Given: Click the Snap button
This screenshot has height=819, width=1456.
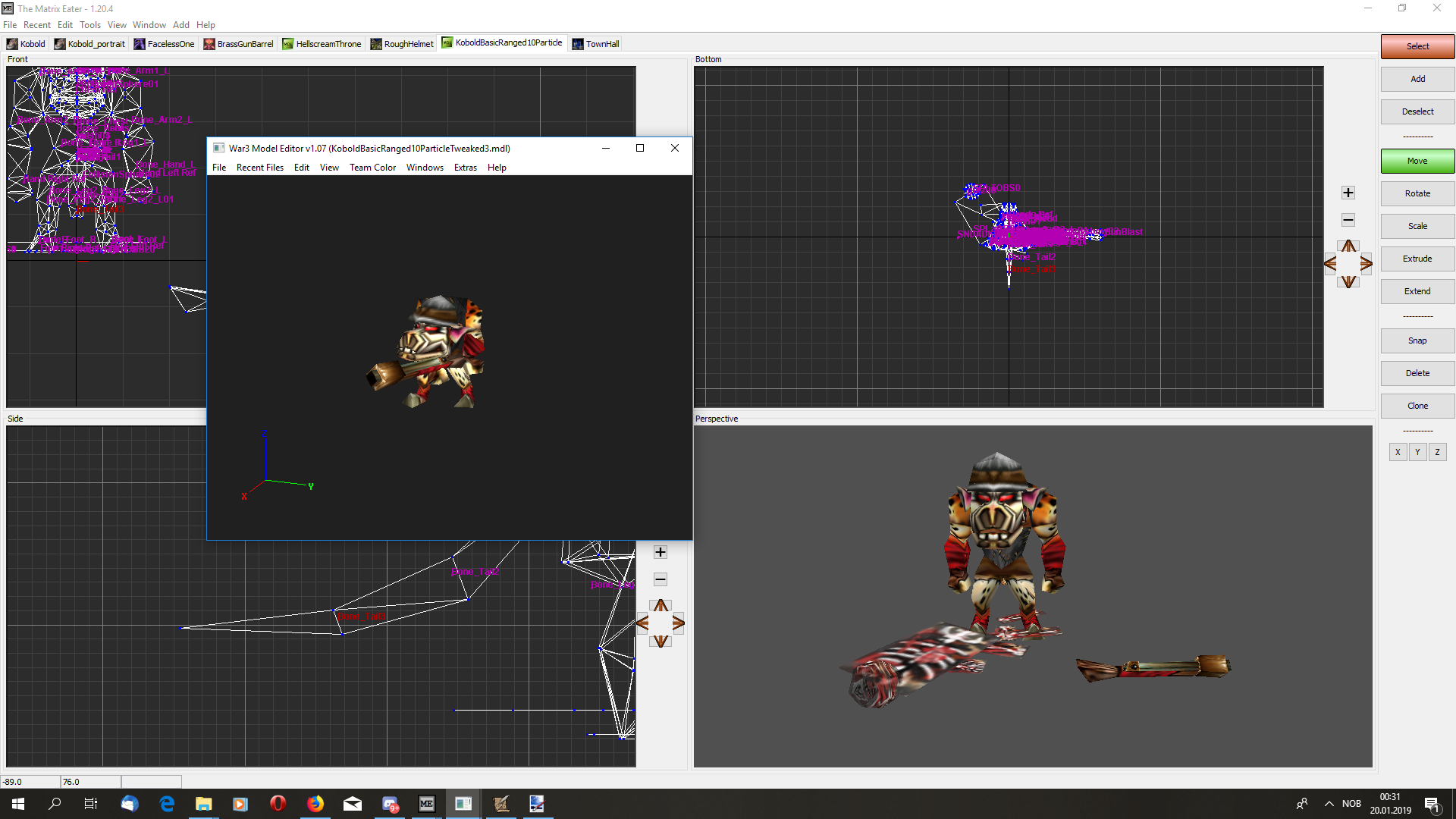Looking at the screenshot, I should point(1417,340).
